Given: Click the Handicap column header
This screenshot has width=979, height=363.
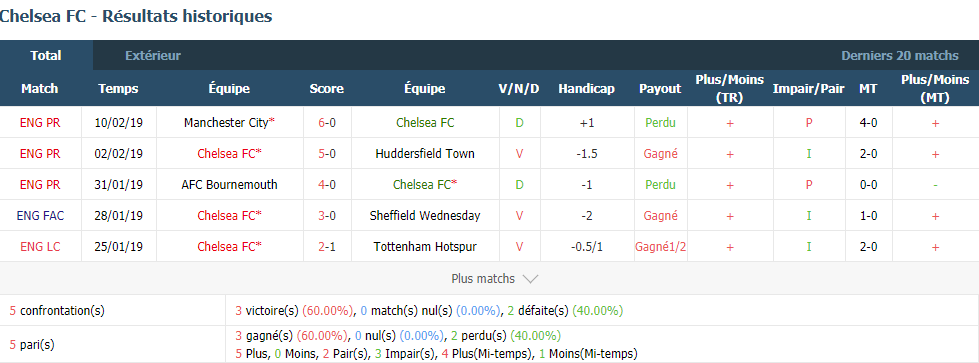Looking at the screenshot, I should 586,89.
